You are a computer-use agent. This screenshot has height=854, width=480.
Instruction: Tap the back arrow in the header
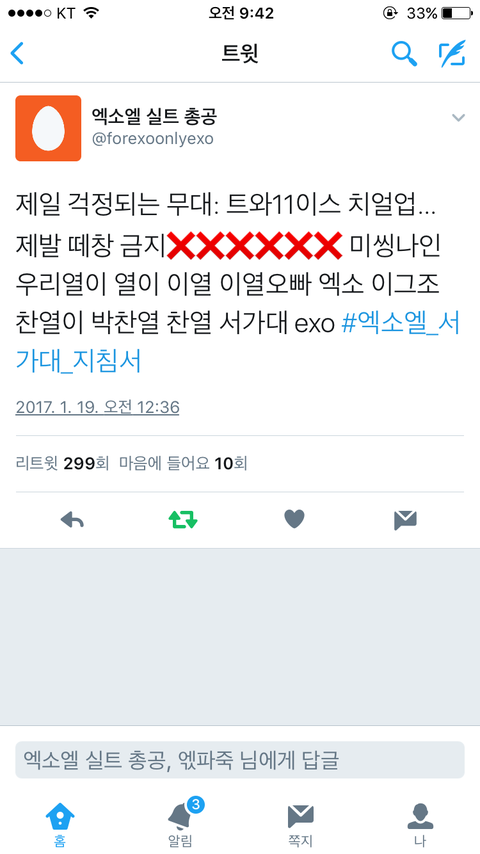pos(17,54)
